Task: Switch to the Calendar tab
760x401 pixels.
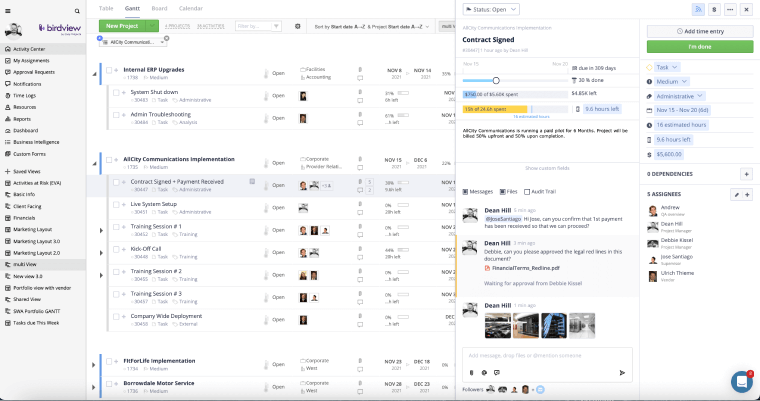Action: [190, 8]
